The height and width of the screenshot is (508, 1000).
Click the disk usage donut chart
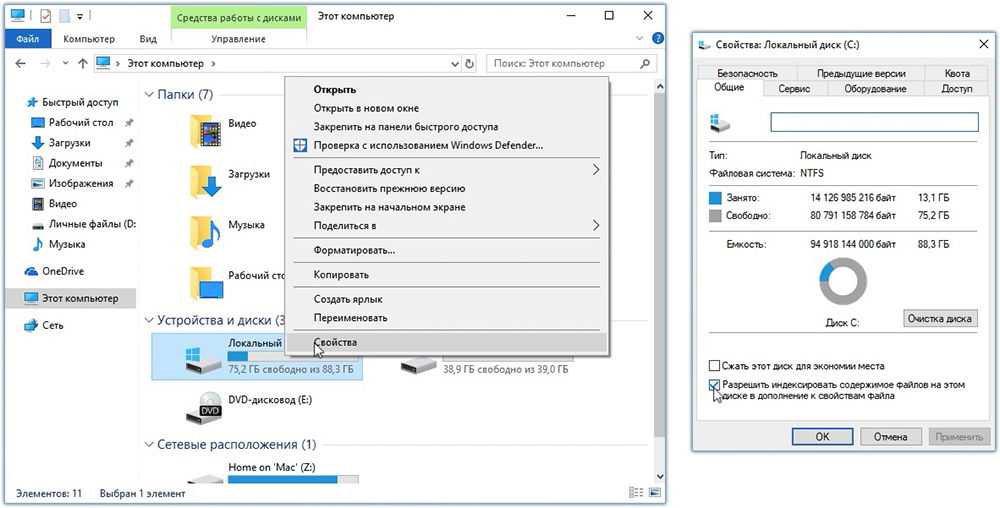point(842,282)
